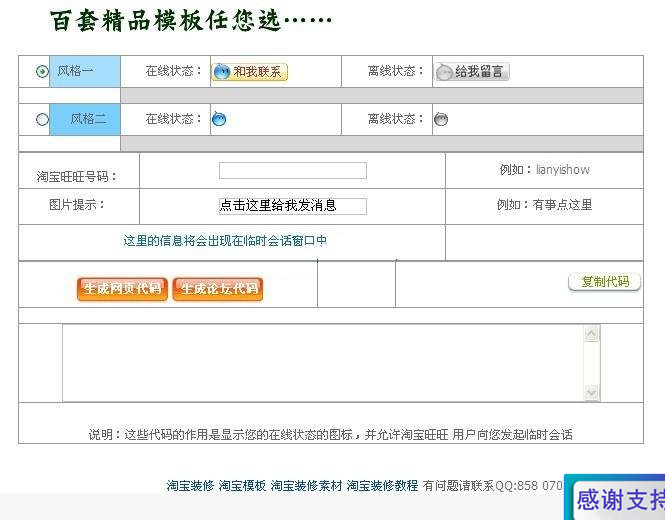665x520 pixels.
Task: Click the 风格一 blue label cell
Action: click(x=85, y=71)
